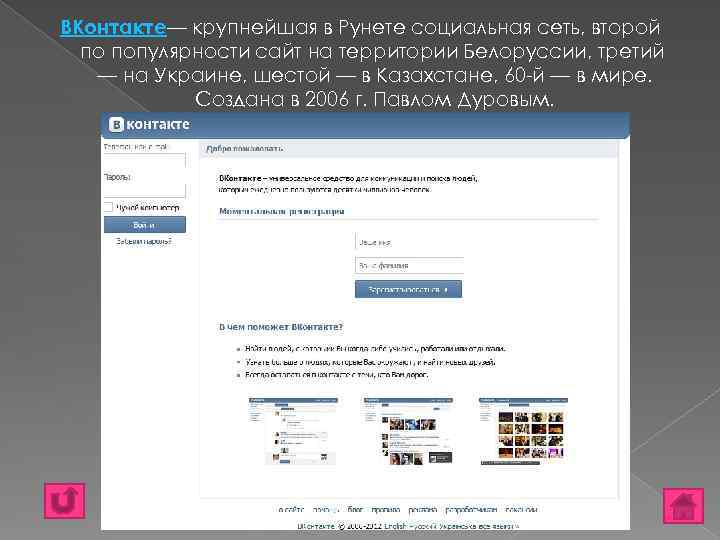Focus the Пароль password field
Image resolution: width=720 pixels, height=540 pixels.
coord(145,191)
